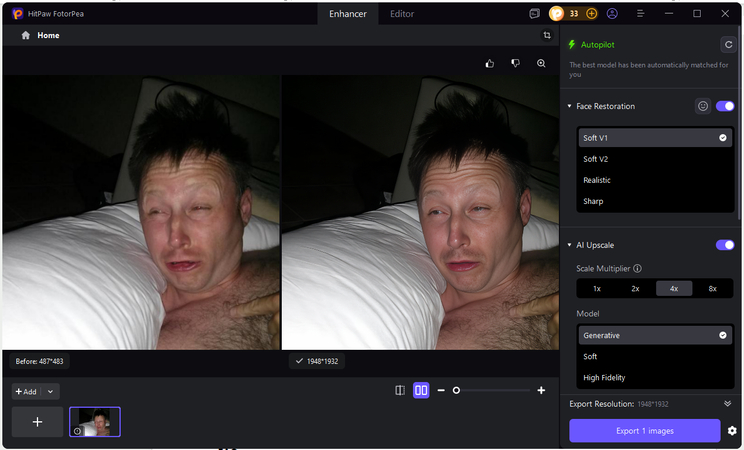Switch to the Enhancer tab
Screen dimensions: 744x450
(348, 14)
